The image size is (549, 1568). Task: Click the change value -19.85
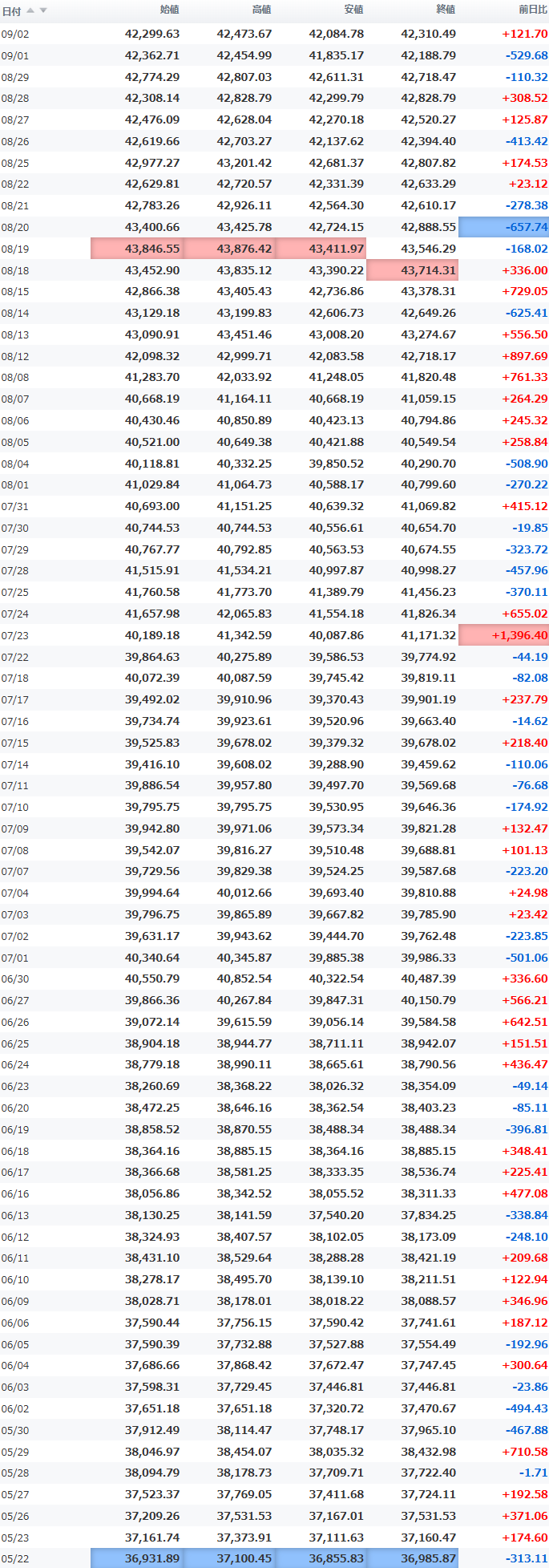[531, 528]
